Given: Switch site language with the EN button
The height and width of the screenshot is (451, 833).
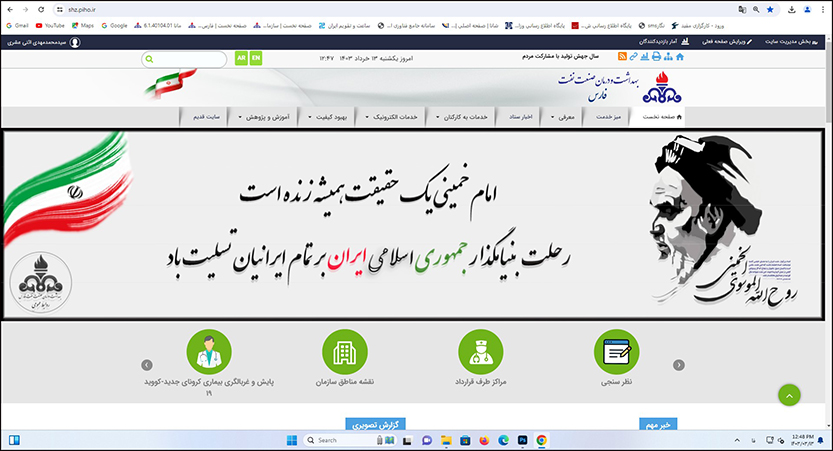Looking at the screenshot, I should 256,58.
